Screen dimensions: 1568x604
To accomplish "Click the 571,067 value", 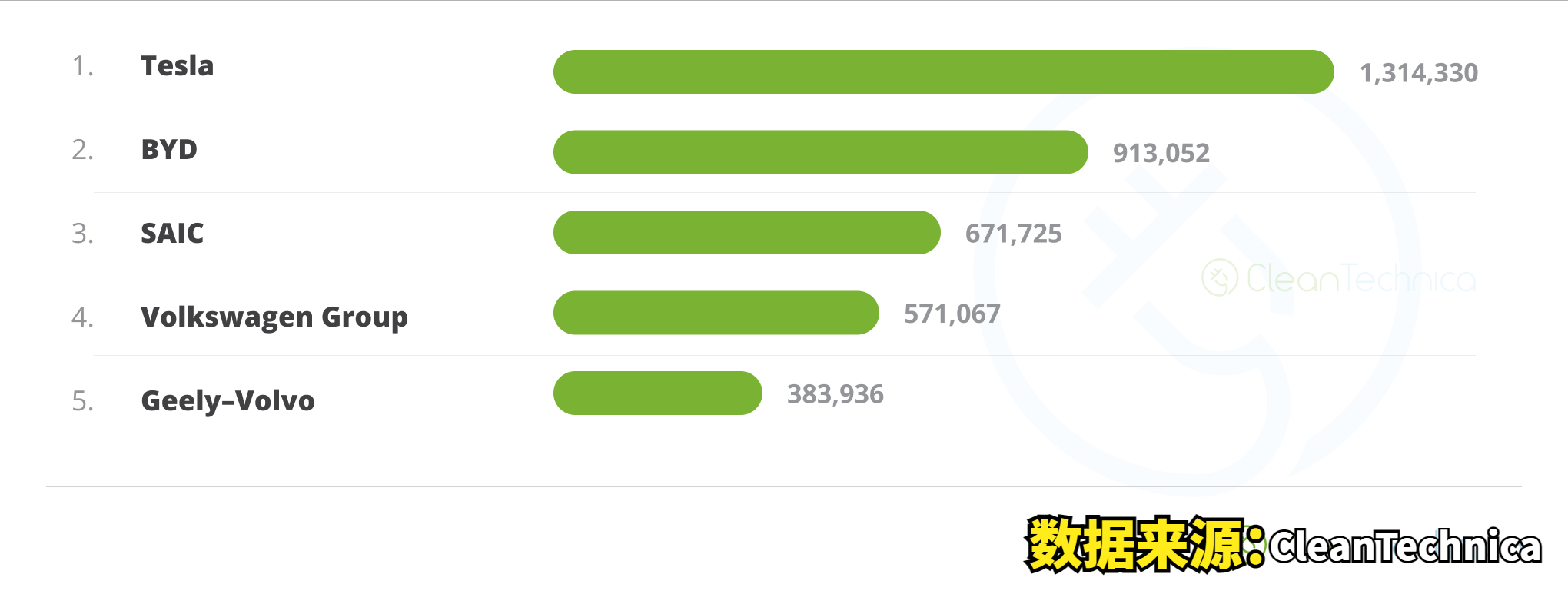I will pyautogui.click(x=952, y=314).
